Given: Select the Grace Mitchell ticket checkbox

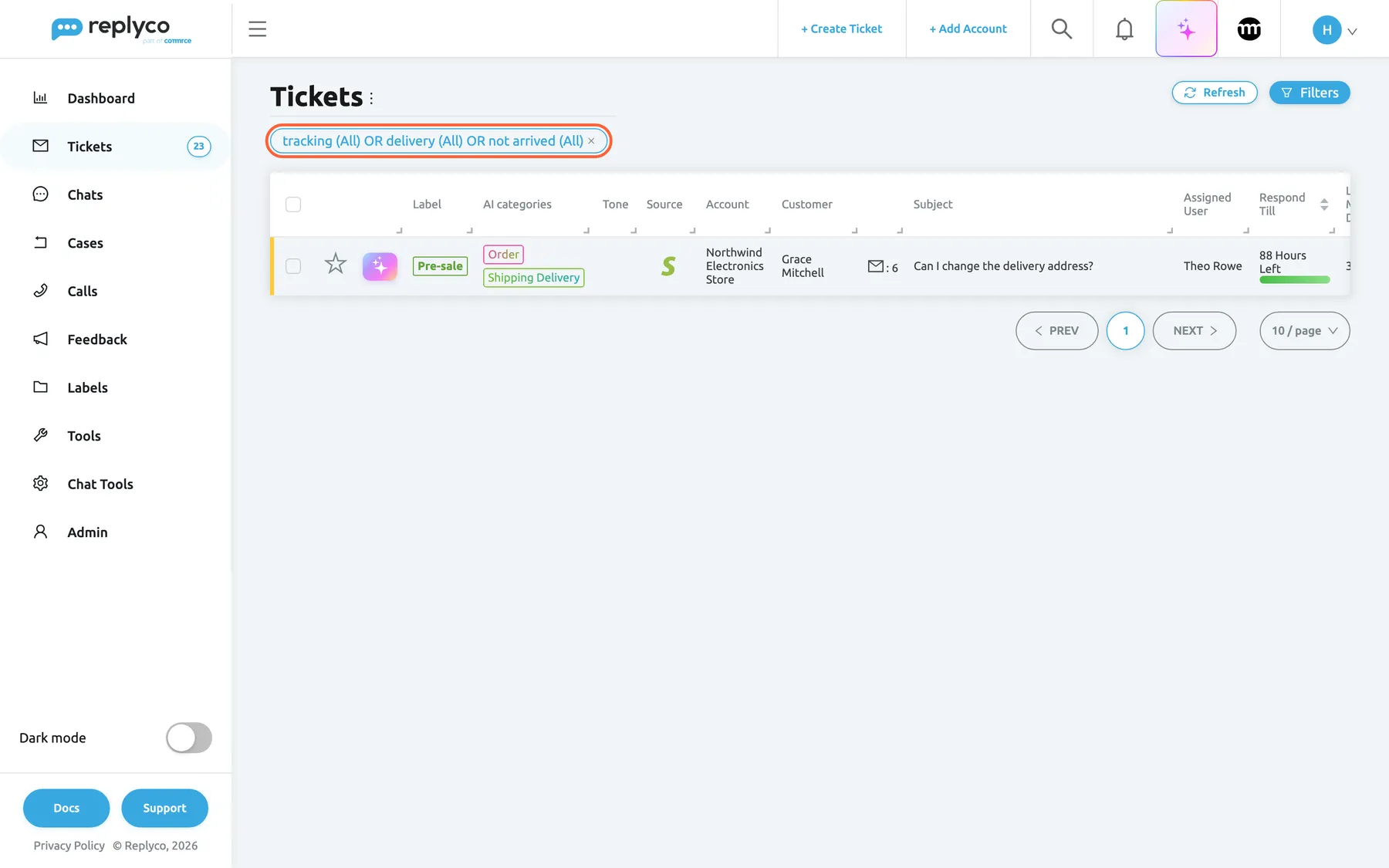Looking at the screenshot, I should (x=293, y=266).
